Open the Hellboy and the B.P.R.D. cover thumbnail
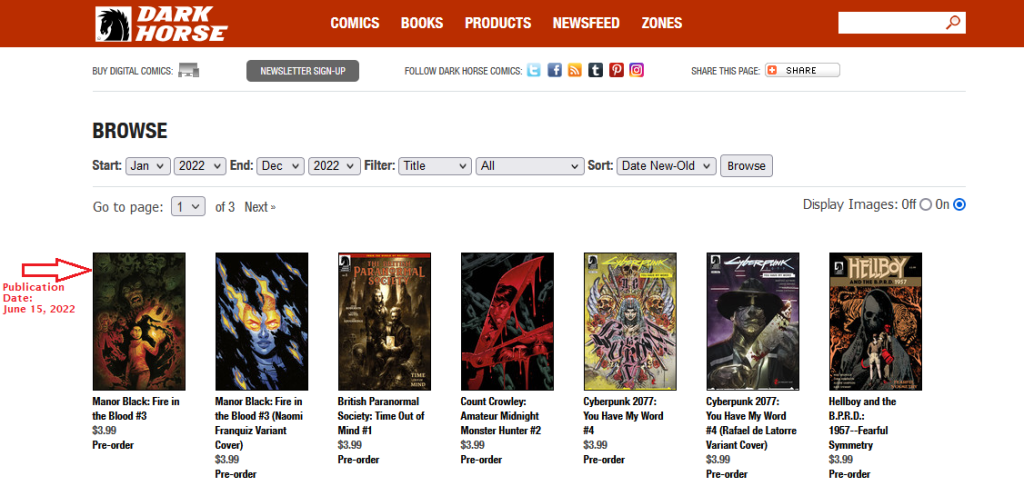Viewport: 1024px width, 486px height. click(x=875, y=321)
